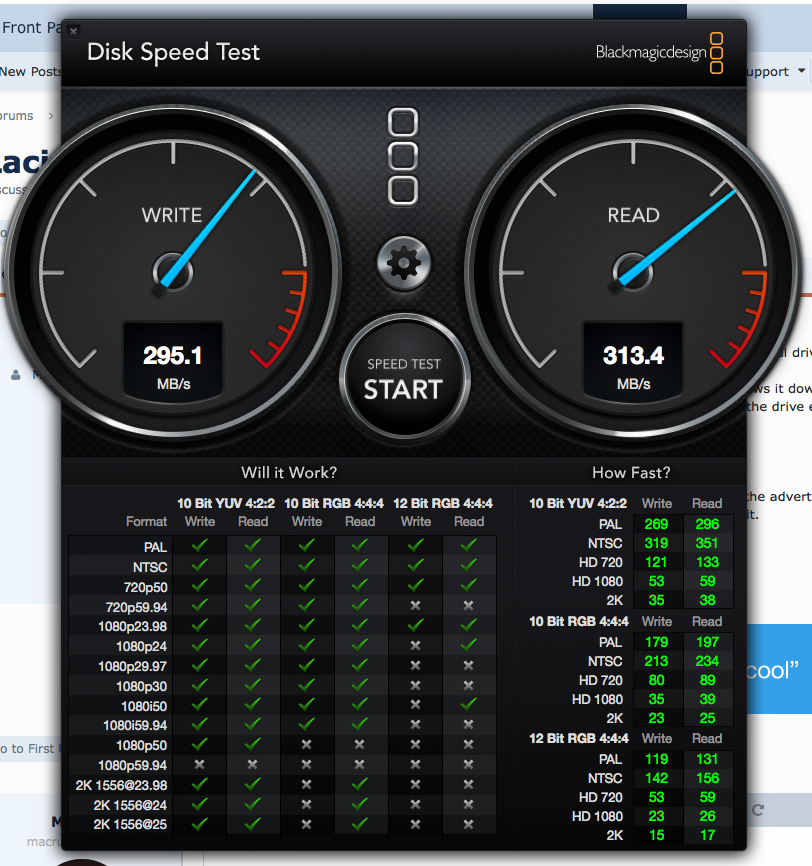Screen dimensions: 812x866
Task: Open the Support dropdown in browser window
Action: tap(776, 72)
